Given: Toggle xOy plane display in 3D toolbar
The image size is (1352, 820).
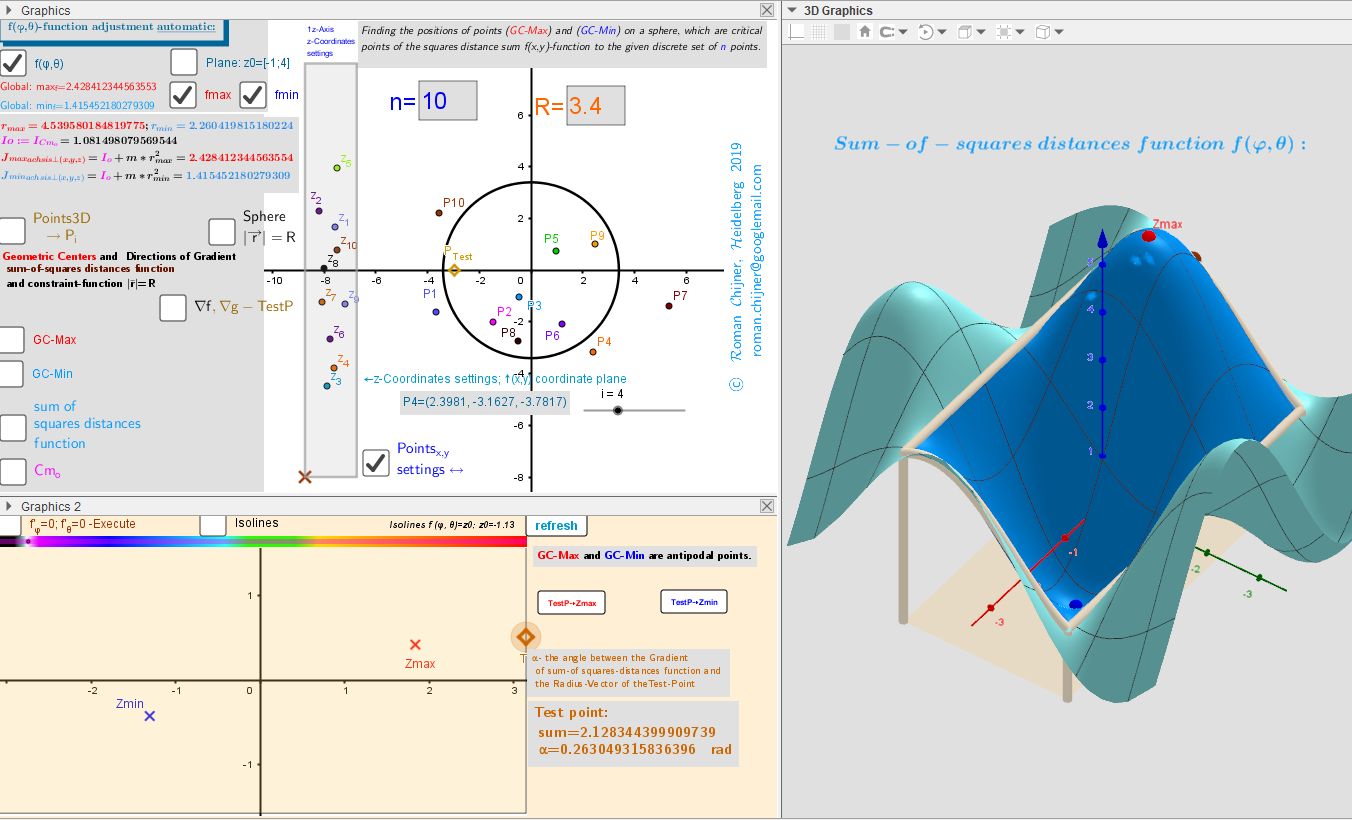Looking at the screenshot, I should [x=842, y=32].
